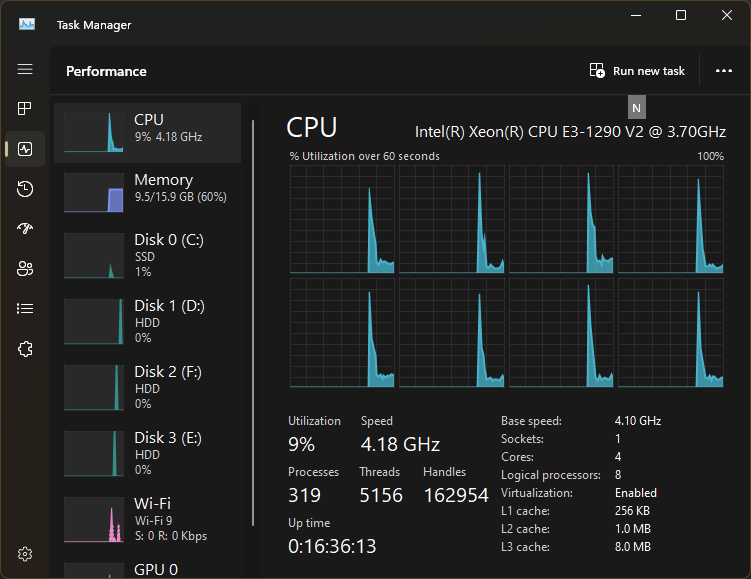Select Disk 0 (C:) SSD entry
The image size is (751, 579).
[148, 255]
